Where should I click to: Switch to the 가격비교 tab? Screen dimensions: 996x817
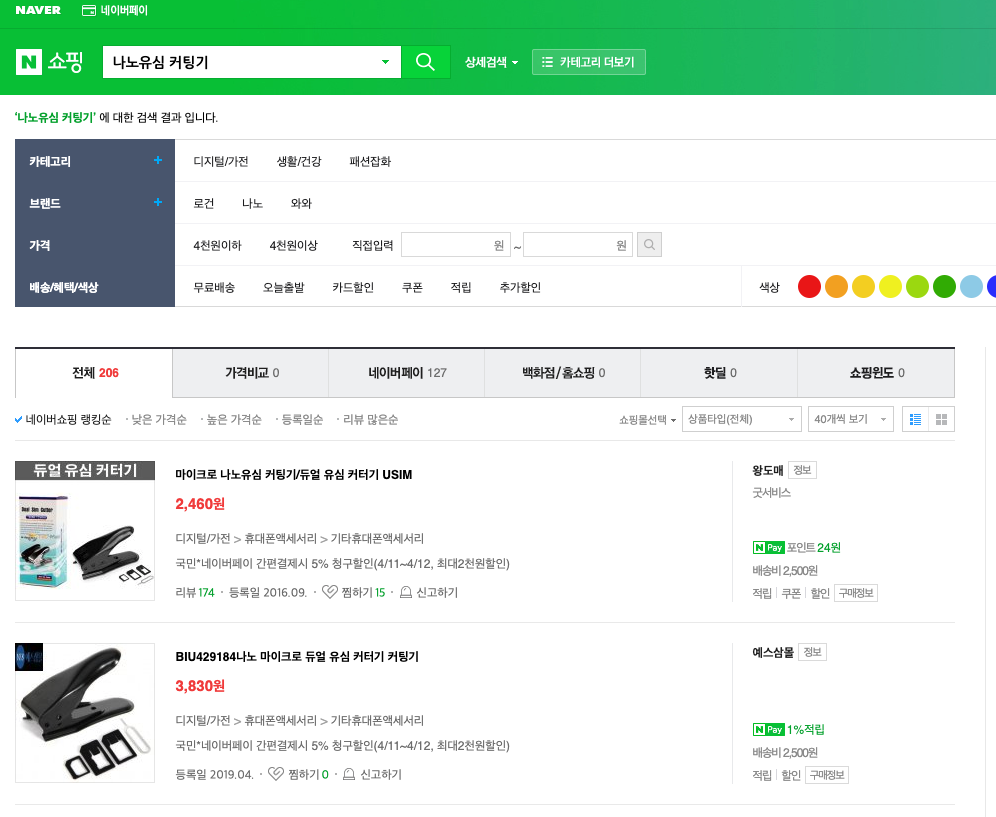coord(251,373)
